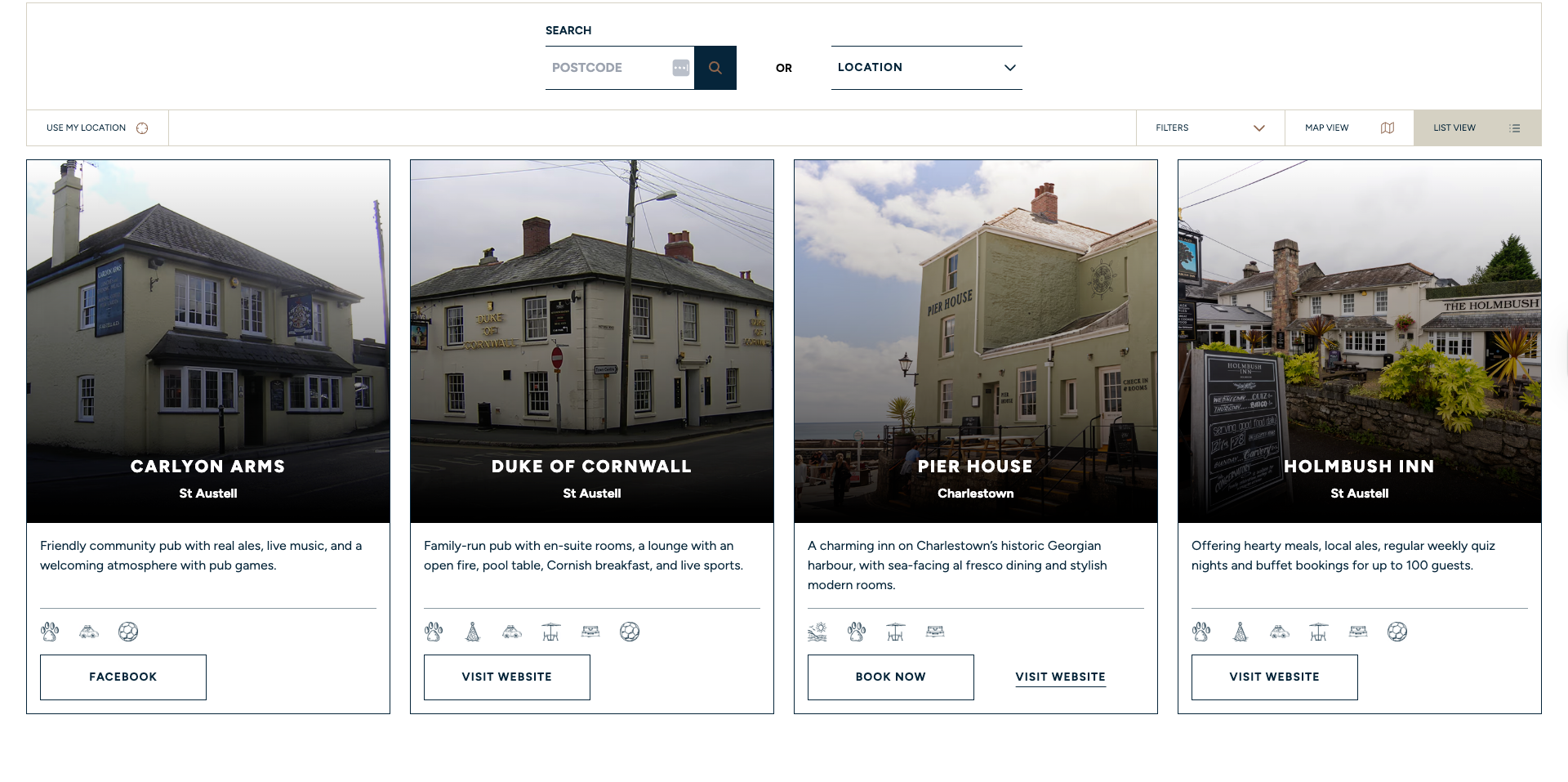Click the party hat icon on Duke of Cornwall
The height and width of the screenshot is (782, 1568).
click(x=473, y=632)
